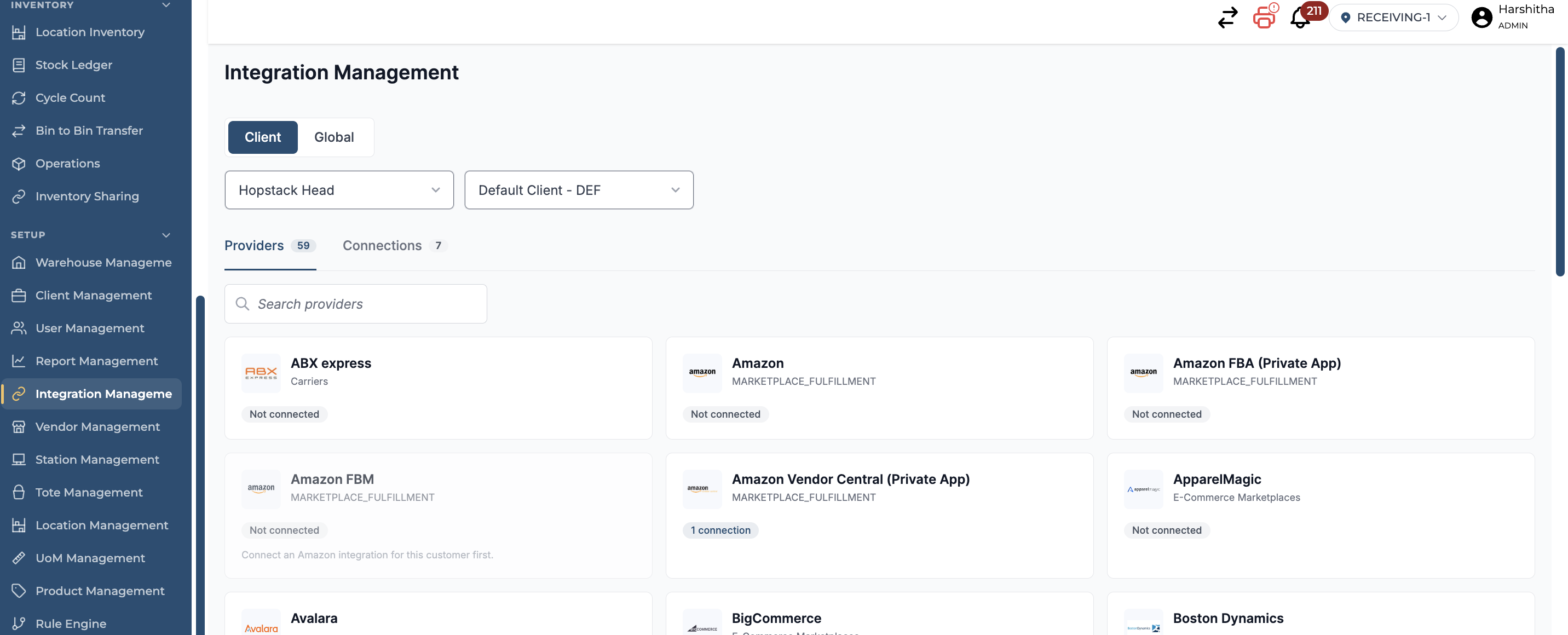
Task: Open the BigCommerce provider card
Action: pos(879,614)
